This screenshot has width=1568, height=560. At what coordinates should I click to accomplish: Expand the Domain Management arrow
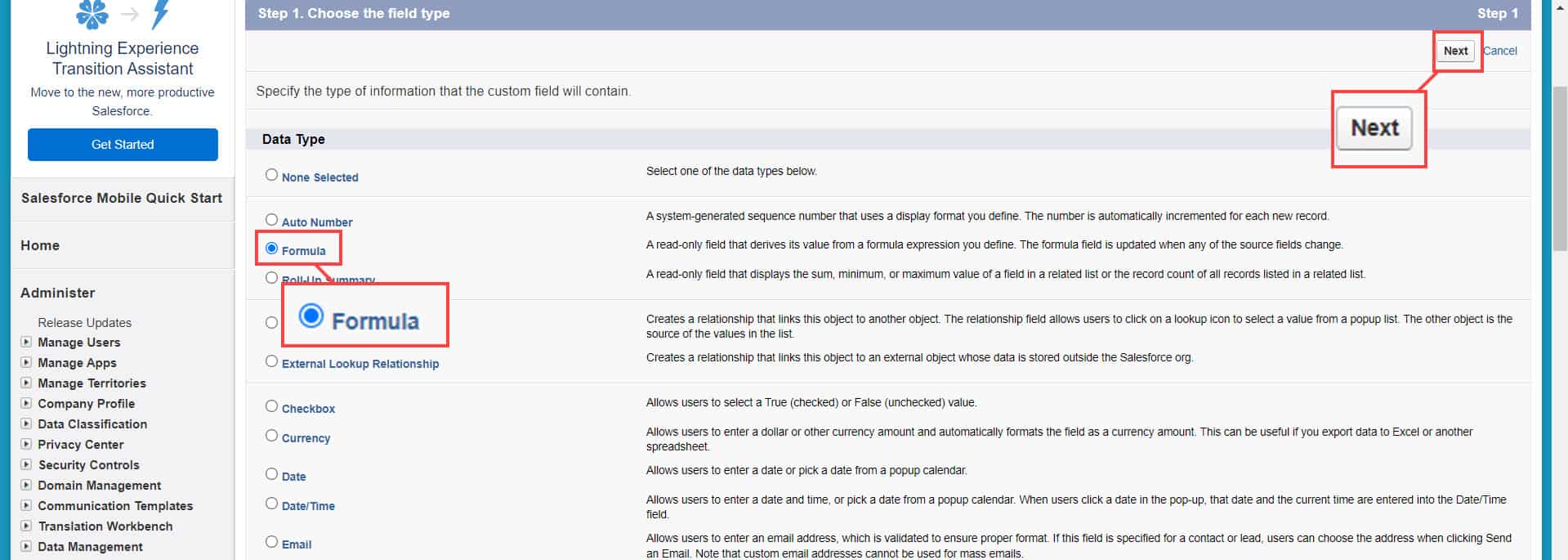coord(26,485)
